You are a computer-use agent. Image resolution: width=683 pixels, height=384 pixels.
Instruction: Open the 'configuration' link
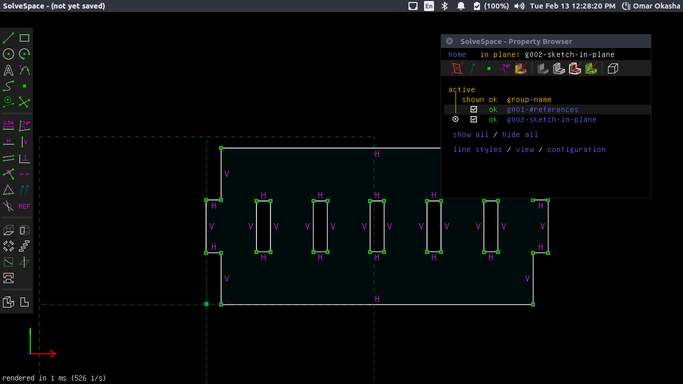click(576, 149)
